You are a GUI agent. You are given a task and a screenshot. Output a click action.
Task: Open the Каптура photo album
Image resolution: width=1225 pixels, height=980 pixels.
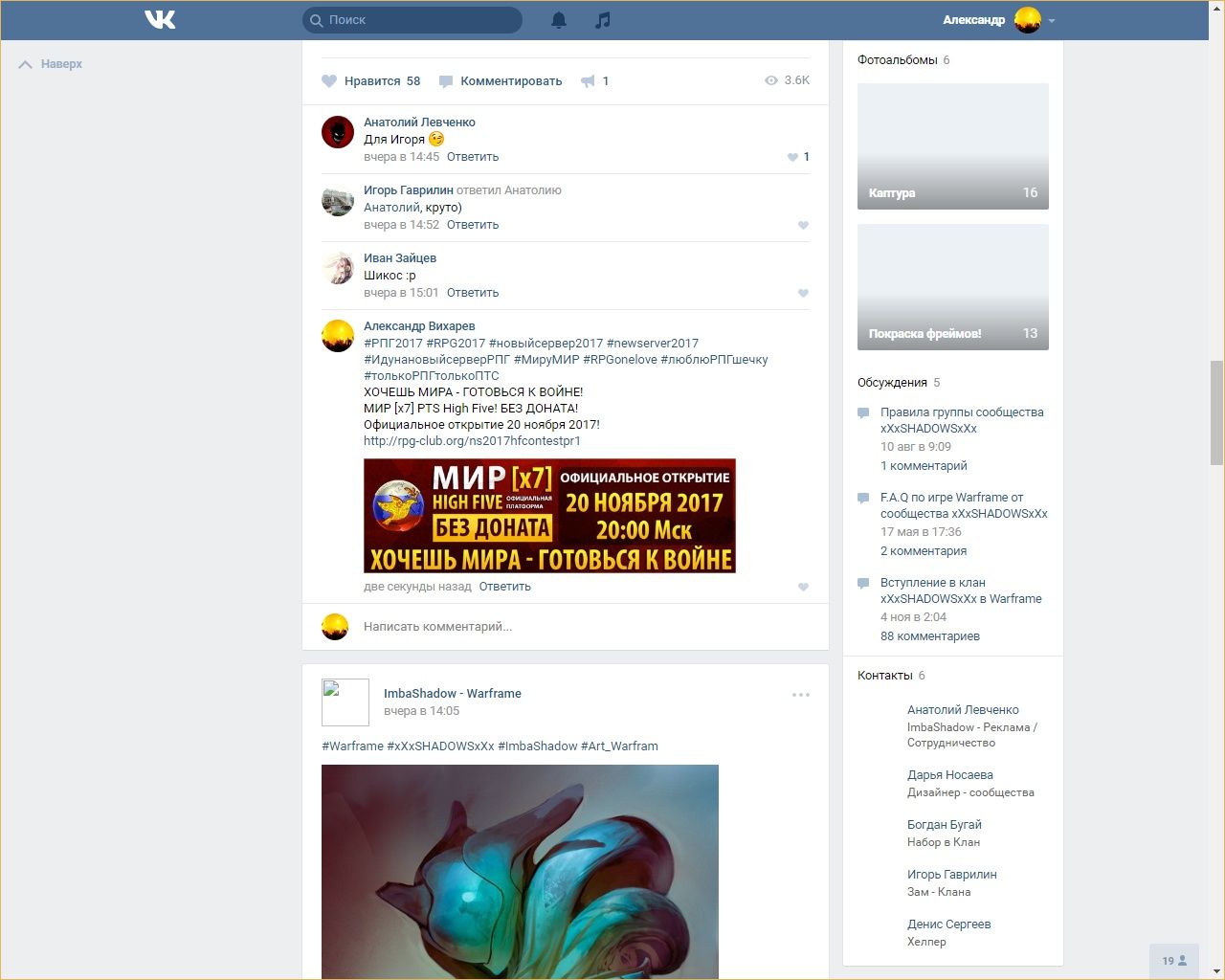[x=953, y=146]
